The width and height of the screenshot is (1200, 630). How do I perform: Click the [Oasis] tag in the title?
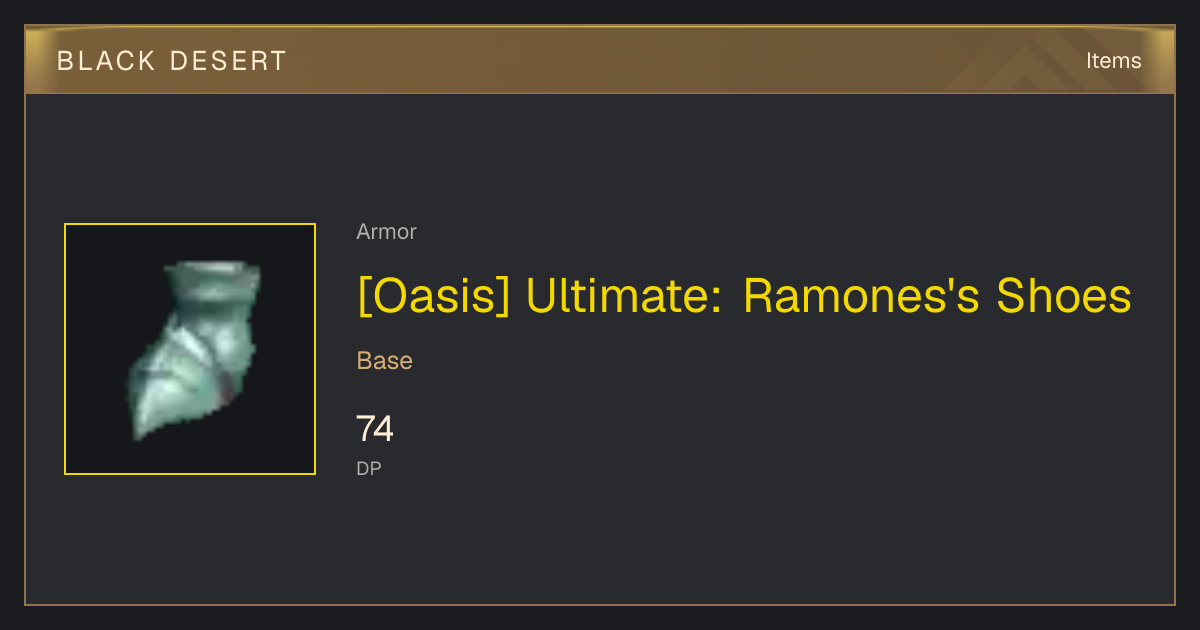coord(433,296)
